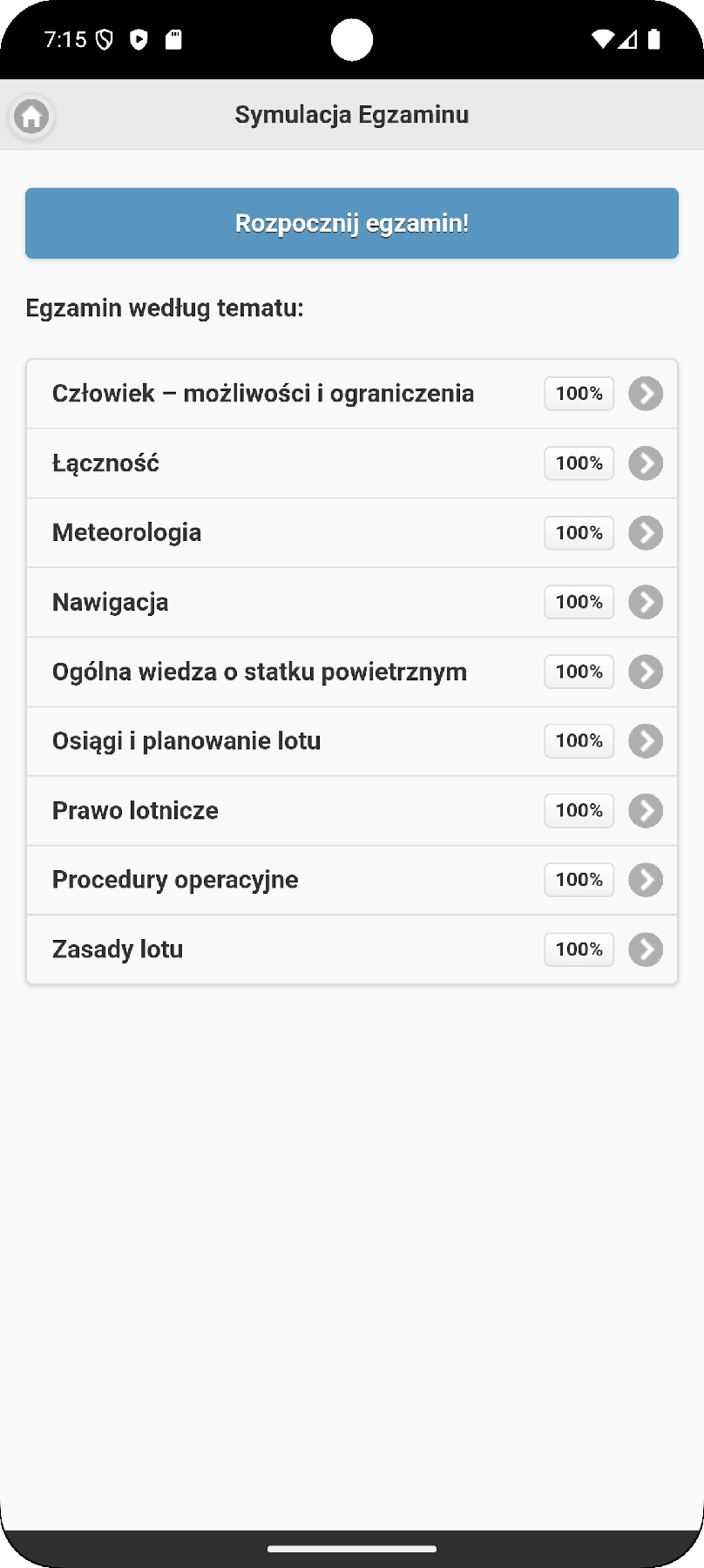Tap the arrow icon for Meteorologia
This screenshot has width=704, height=1568.
pos(646,533)
